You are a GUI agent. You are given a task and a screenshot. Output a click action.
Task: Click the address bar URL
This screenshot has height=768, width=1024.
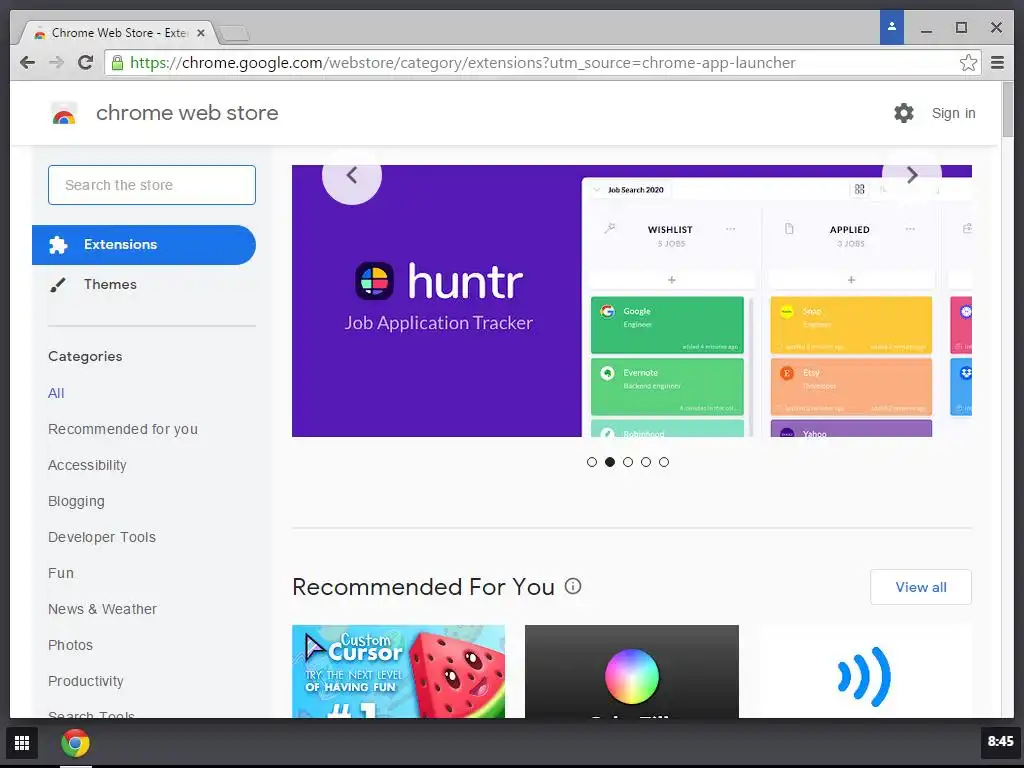click(x=462, y=63)
